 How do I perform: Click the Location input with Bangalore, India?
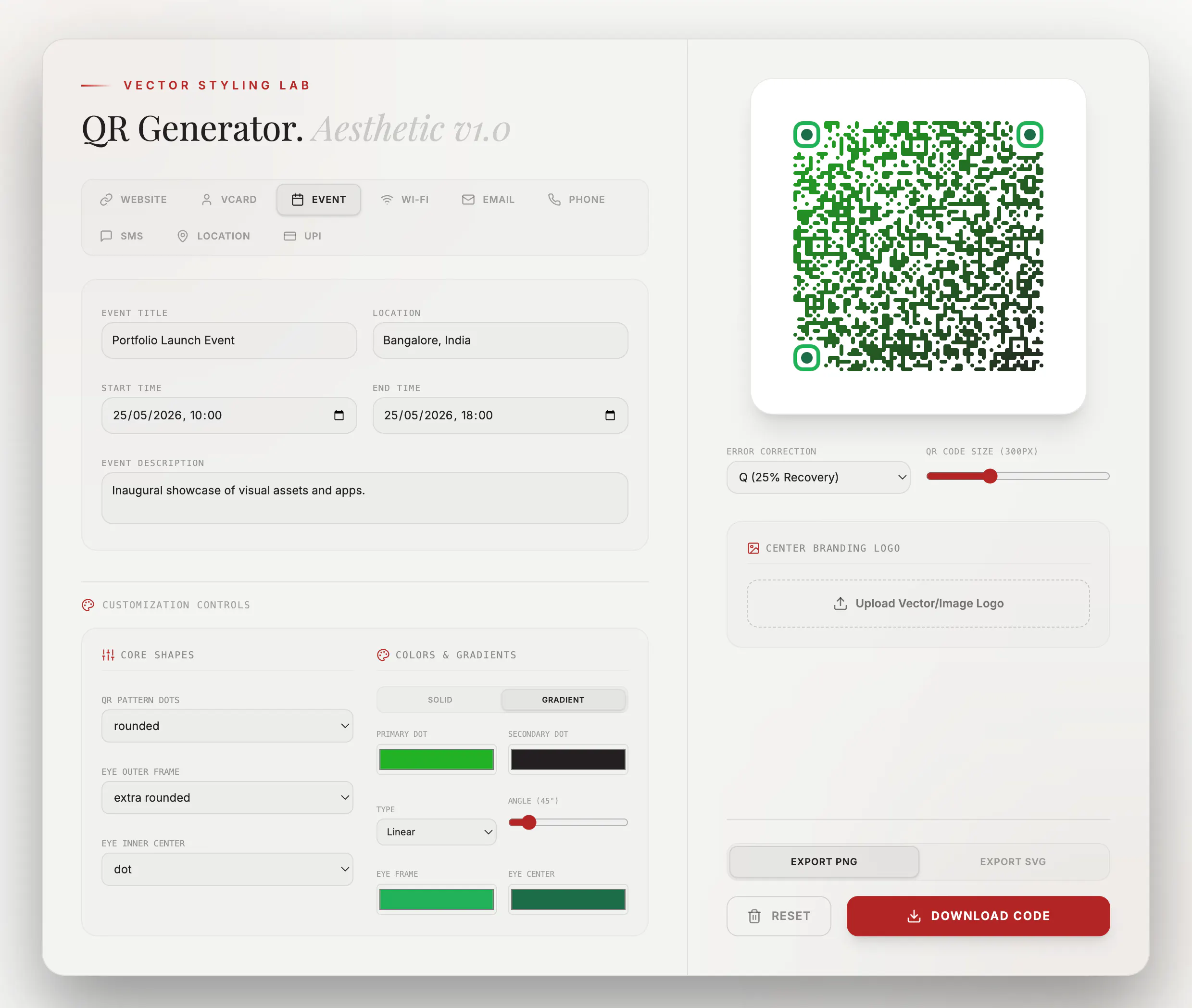500,340
